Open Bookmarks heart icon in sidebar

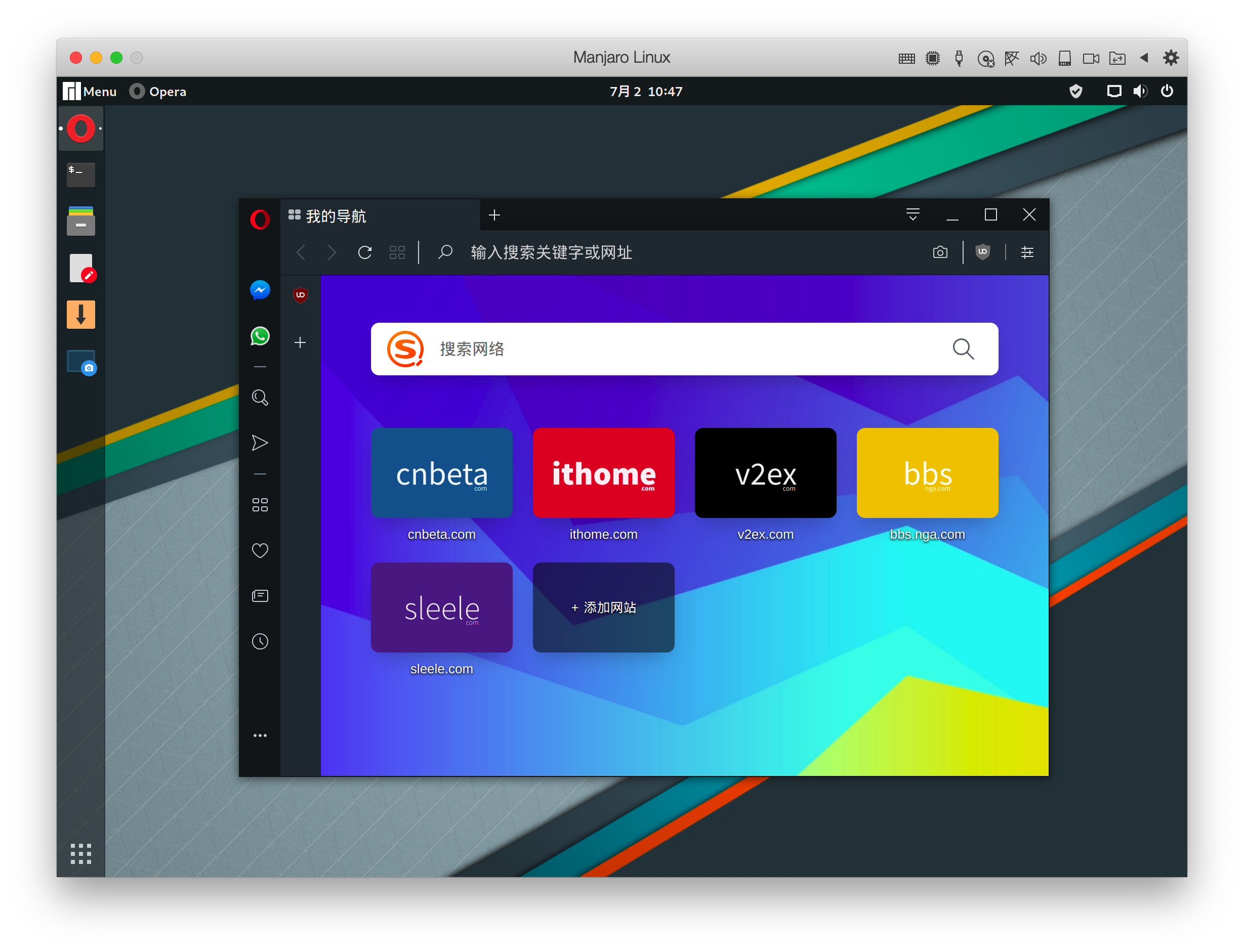click(260, 550)
